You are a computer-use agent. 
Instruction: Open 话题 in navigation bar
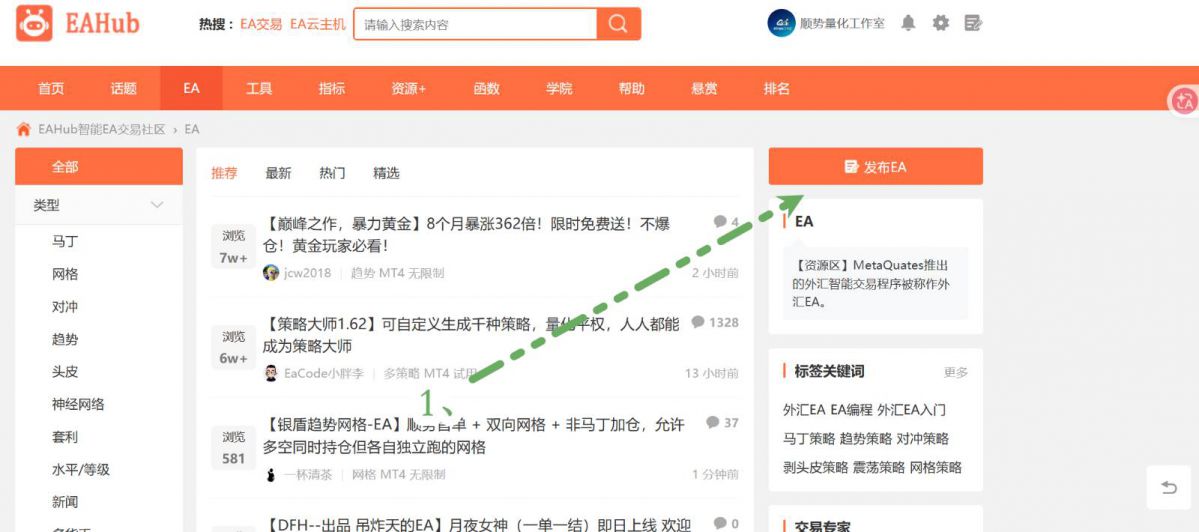click(x=123, y=89)
